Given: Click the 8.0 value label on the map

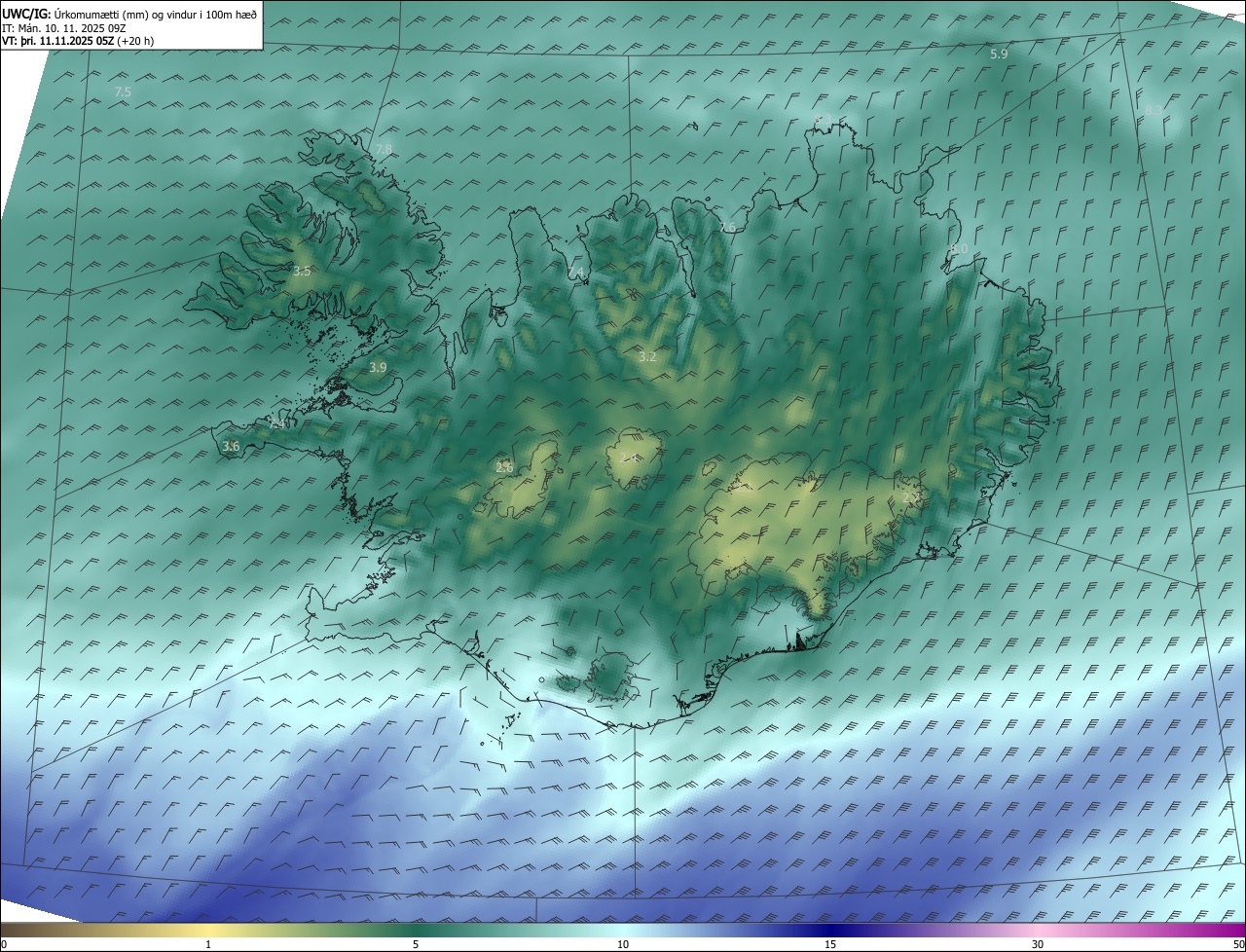Looking at the screenshot, I should click(x=959, y=249).
